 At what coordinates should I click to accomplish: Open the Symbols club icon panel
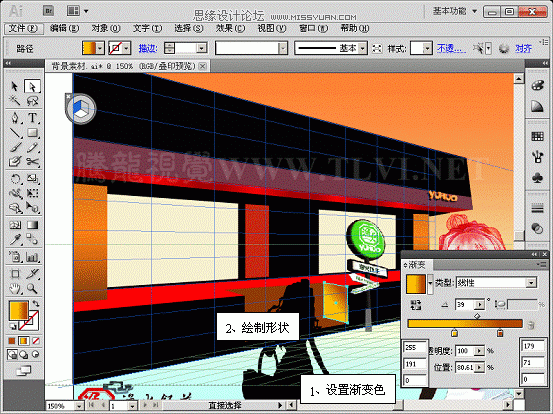click(x=537, y=178)
